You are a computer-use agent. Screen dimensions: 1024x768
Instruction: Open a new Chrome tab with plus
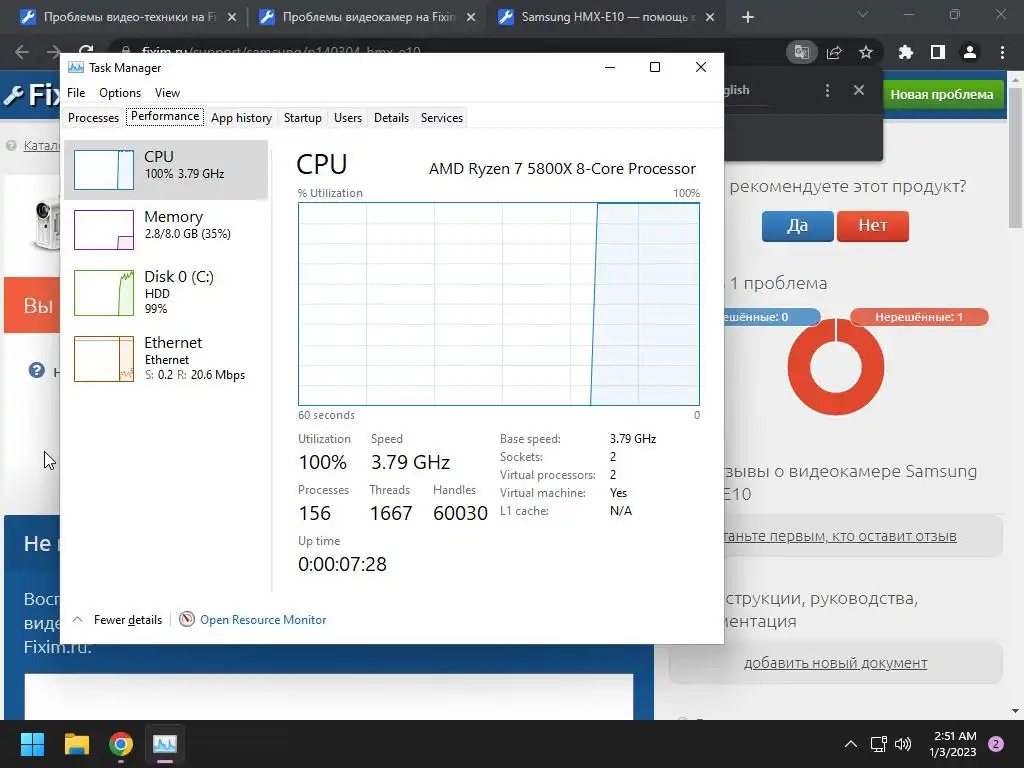(x=748, y=17)
